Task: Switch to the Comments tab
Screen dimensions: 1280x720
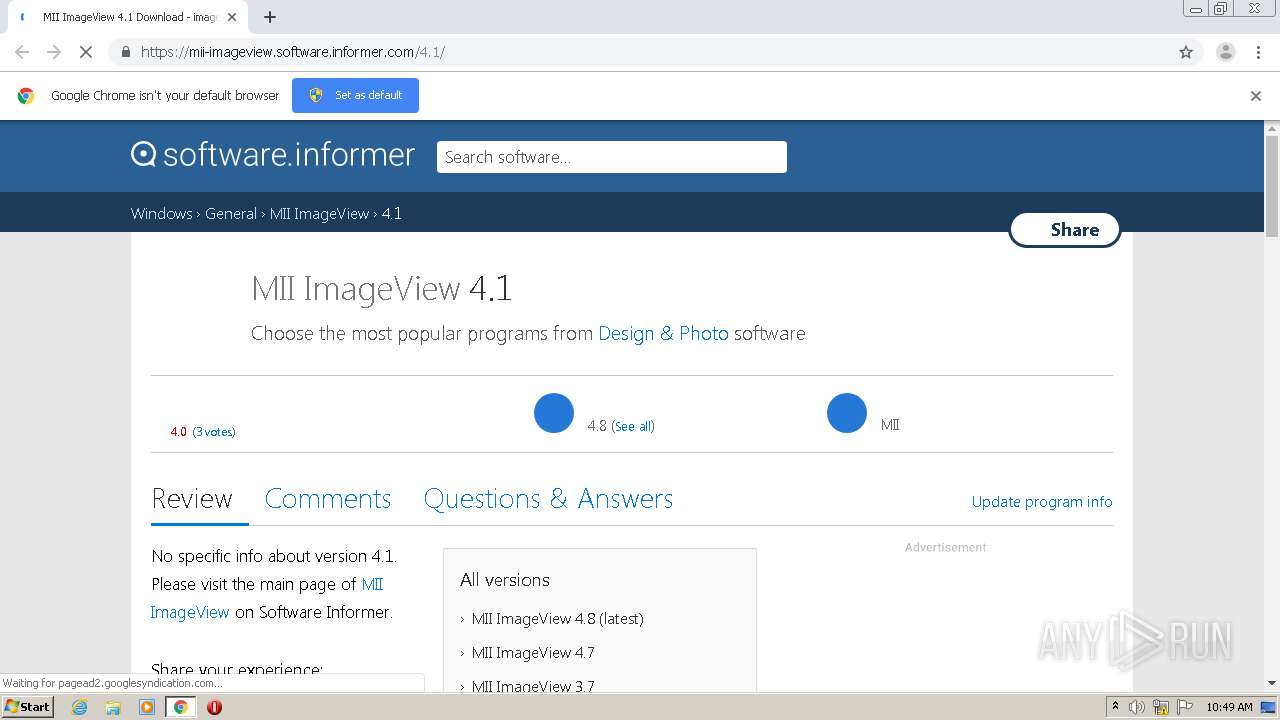Action: 328,499
